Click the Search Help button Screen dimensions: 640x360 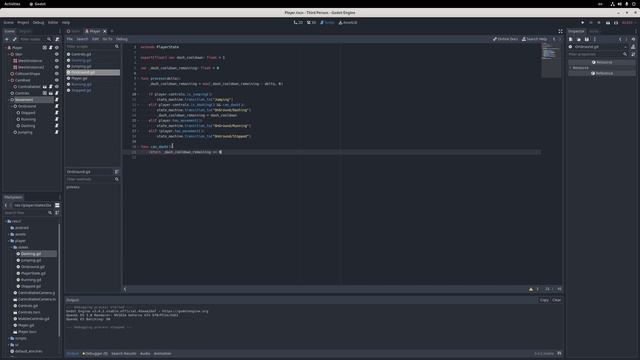tap(534, 39)
